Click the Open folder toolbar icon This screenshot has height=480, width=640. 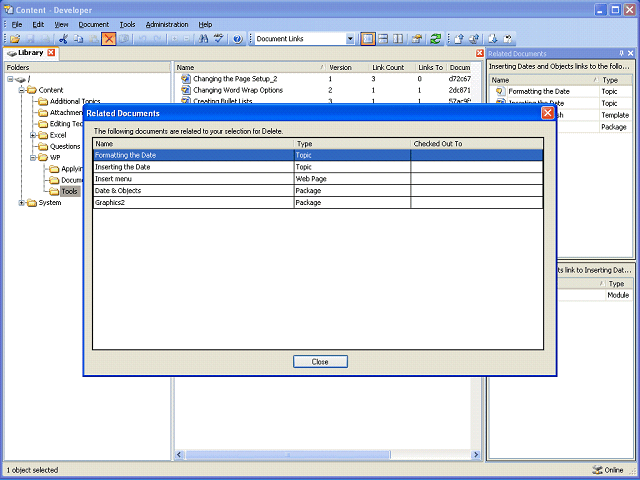(x=15, y=39)
